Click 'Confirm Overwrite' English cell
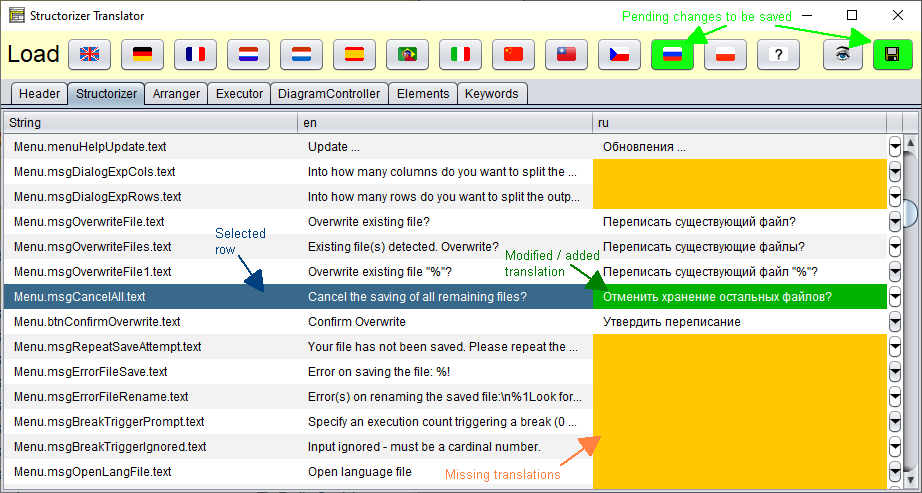The width and height of the screenshot is (922, 493). [x=445, y=322]
